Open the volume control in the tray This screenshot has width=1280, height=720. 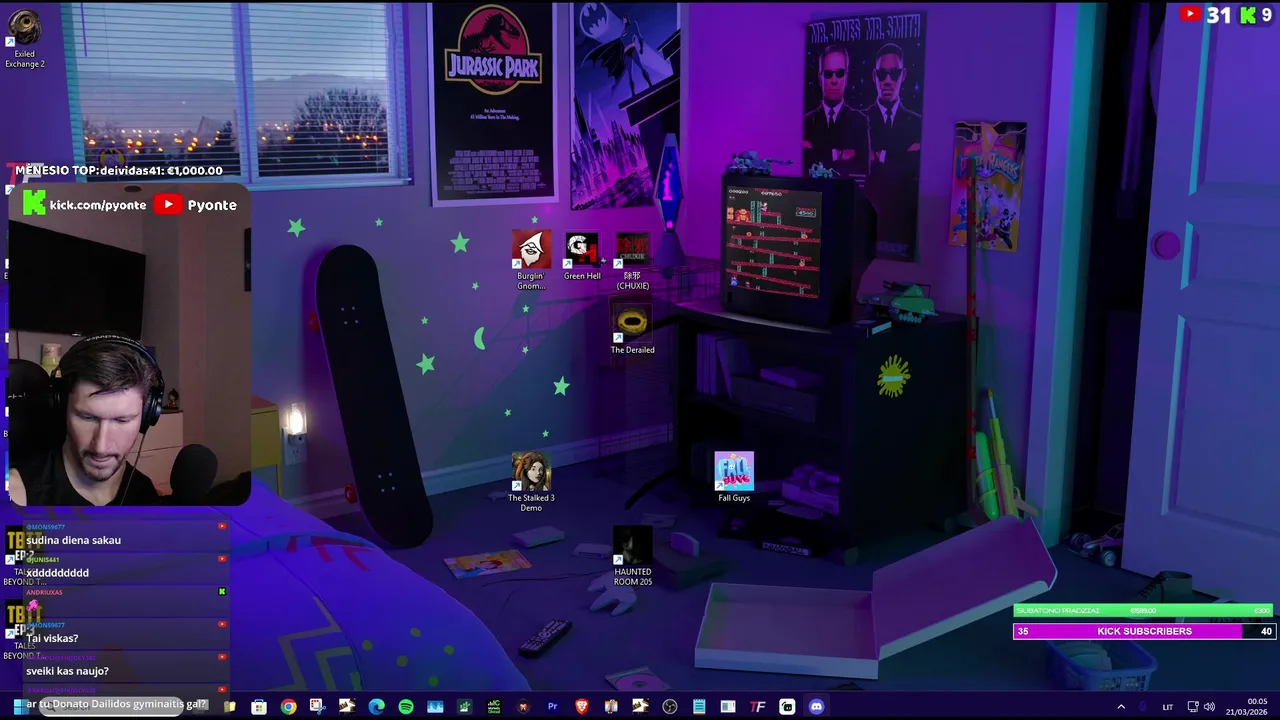[x=1209, y=707]
